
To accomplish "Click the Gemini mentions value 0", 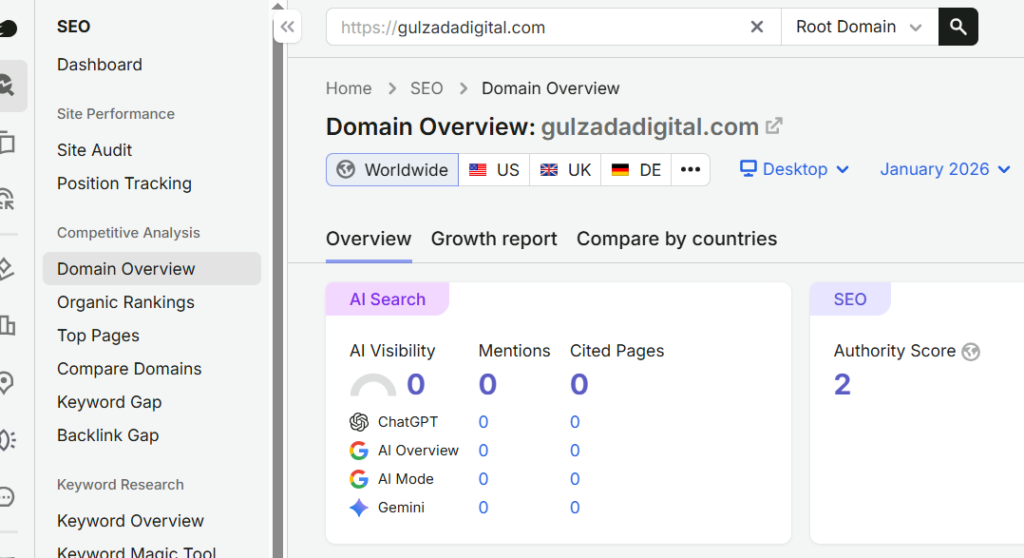I will point(483,508).
